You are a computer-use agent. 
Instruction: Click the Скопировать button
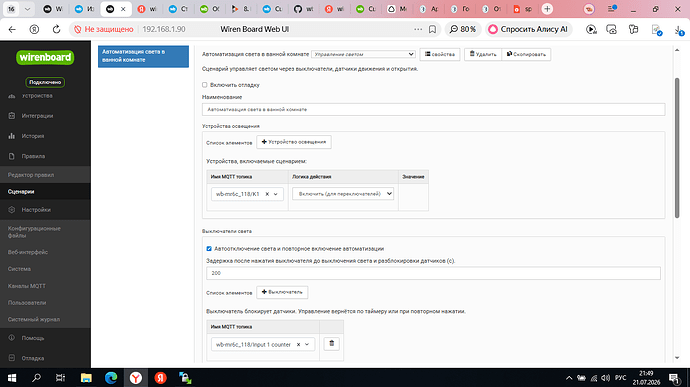526,54
